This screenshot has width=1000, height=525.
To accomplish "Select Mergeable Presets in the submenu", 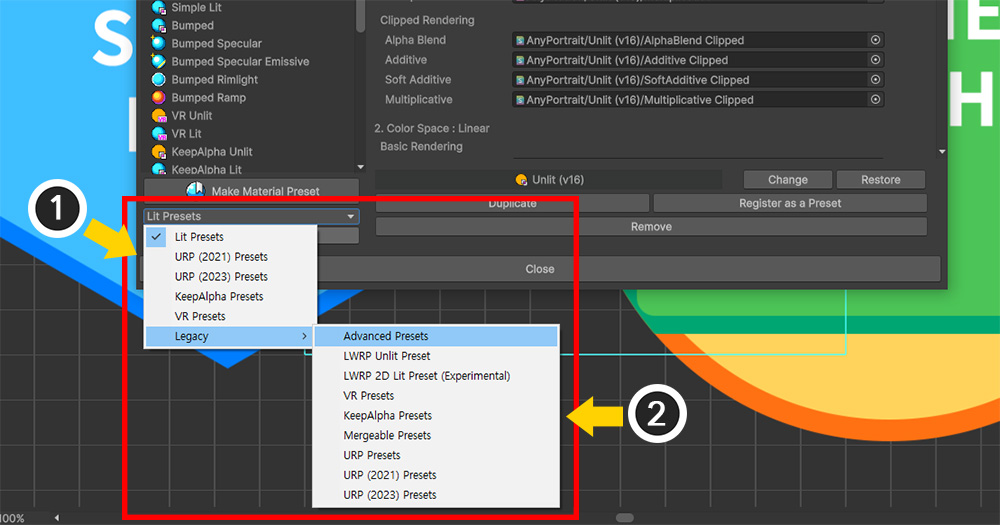I will [x=387, y=435].
